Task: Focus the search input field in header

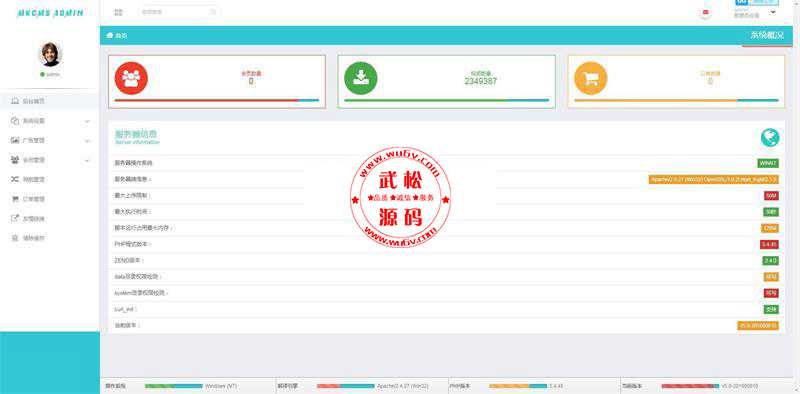Action: tap(179, 12)
